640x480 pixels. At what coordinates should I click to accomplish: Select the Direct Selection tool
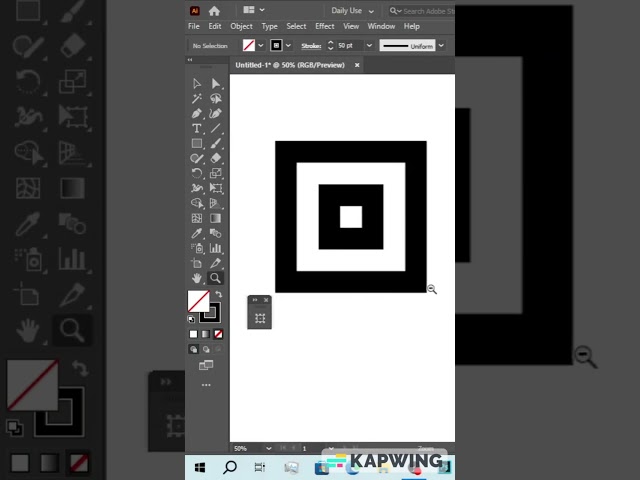tap(216, 84)
